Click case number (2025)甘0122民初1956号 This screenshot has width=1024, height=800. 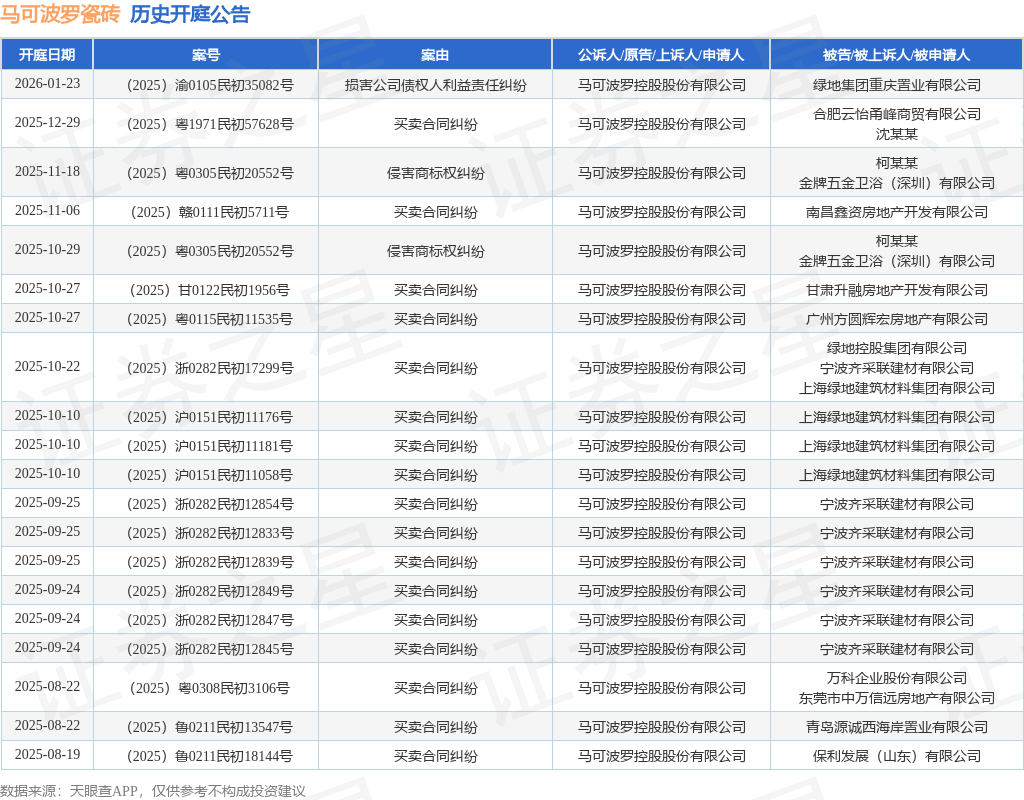(210, 290)
